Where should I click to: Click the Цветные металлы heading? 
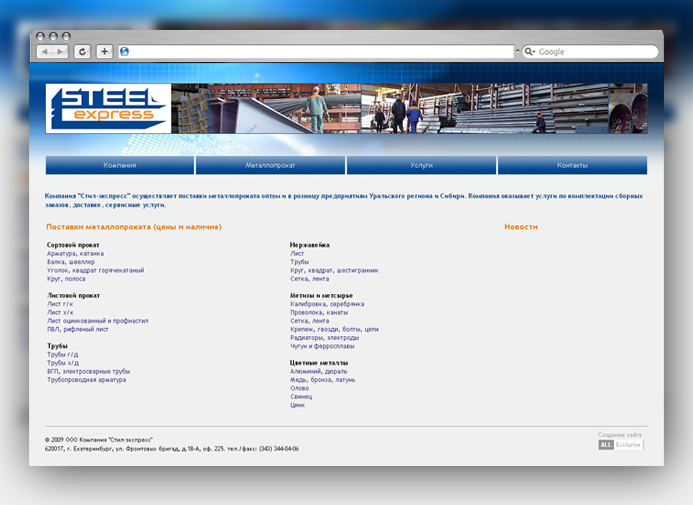coord(319,363)
